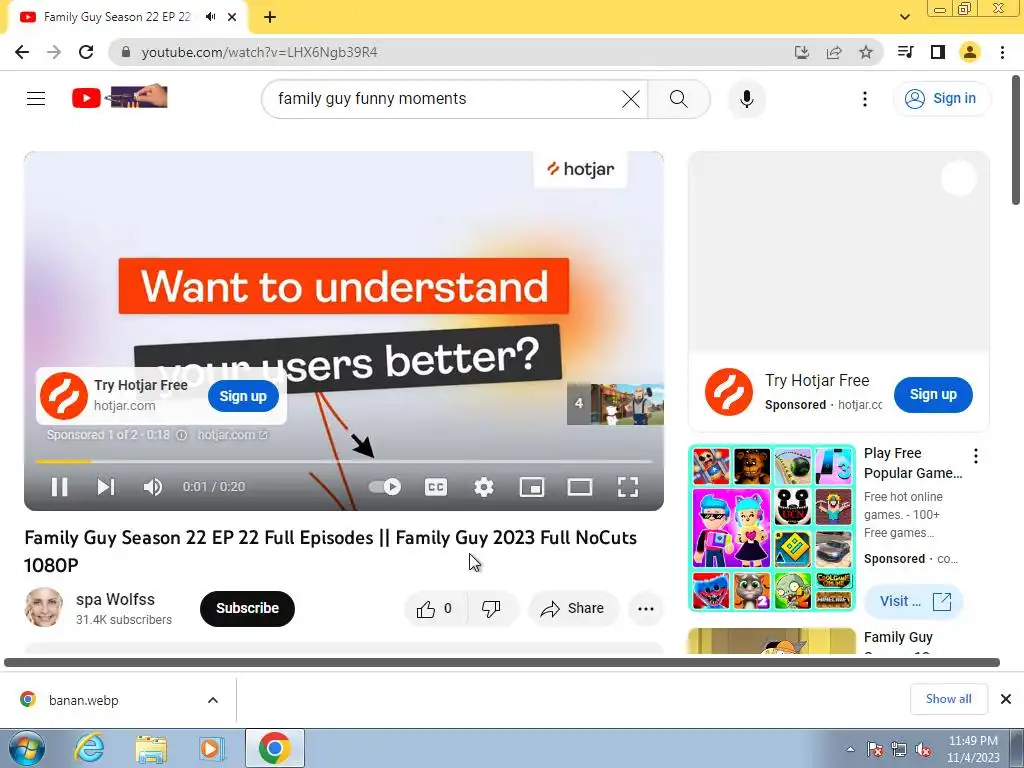Visit hotjar.com link in ad overlay

click(232, 435)
